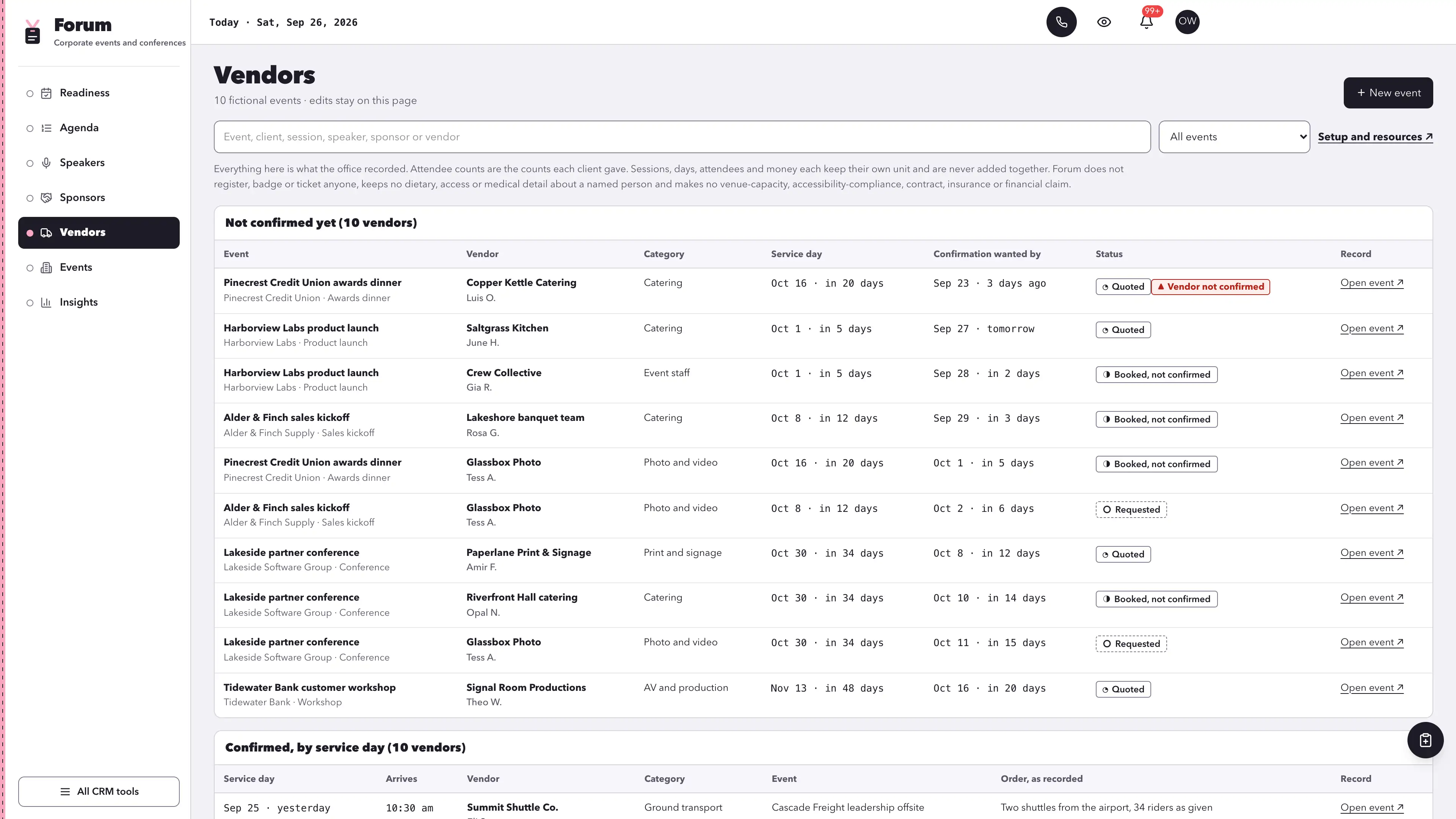Click the Service day header in Not confirmed table

[796, 254]
